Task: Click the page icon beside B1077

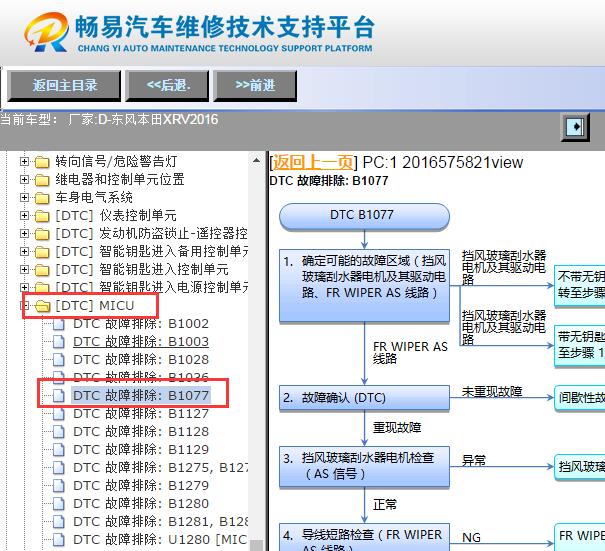Action: [59, 396]
